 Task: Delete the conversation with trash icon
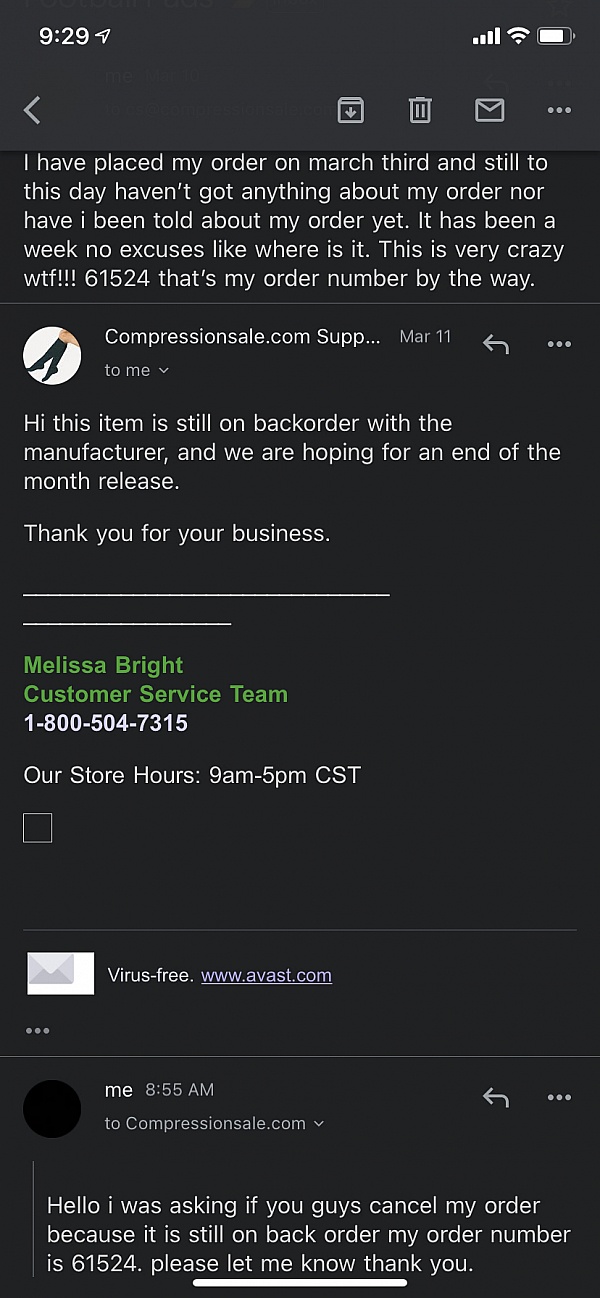[x=420, y=110]
